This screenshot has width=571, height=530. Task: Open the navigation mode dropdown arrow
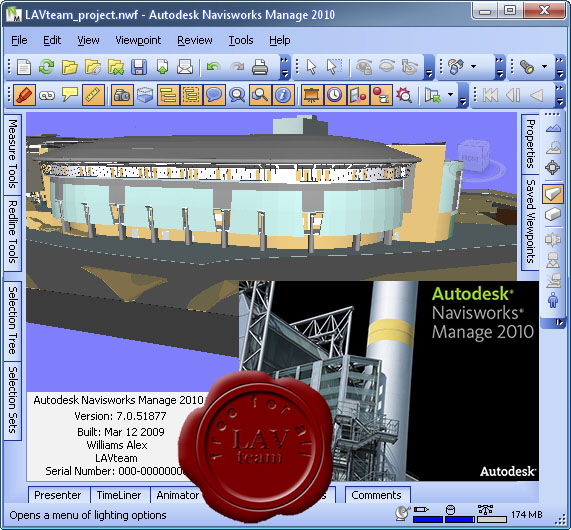click(473, 67)
